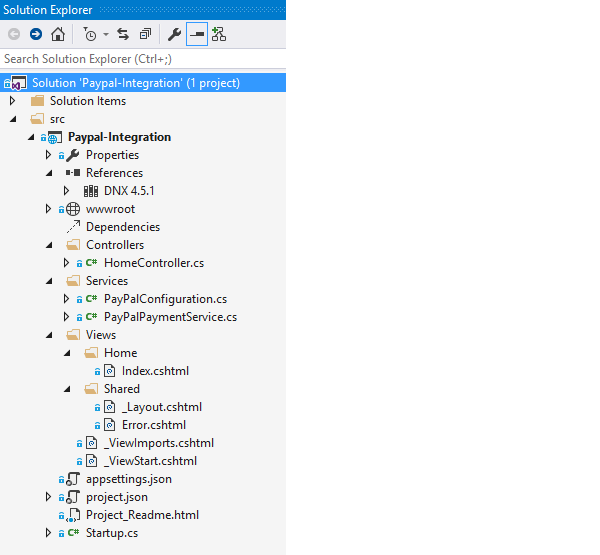Collapse the src folder
This screenshot has width=600, height=555.
pyautogui.click(x=13, y=119)
